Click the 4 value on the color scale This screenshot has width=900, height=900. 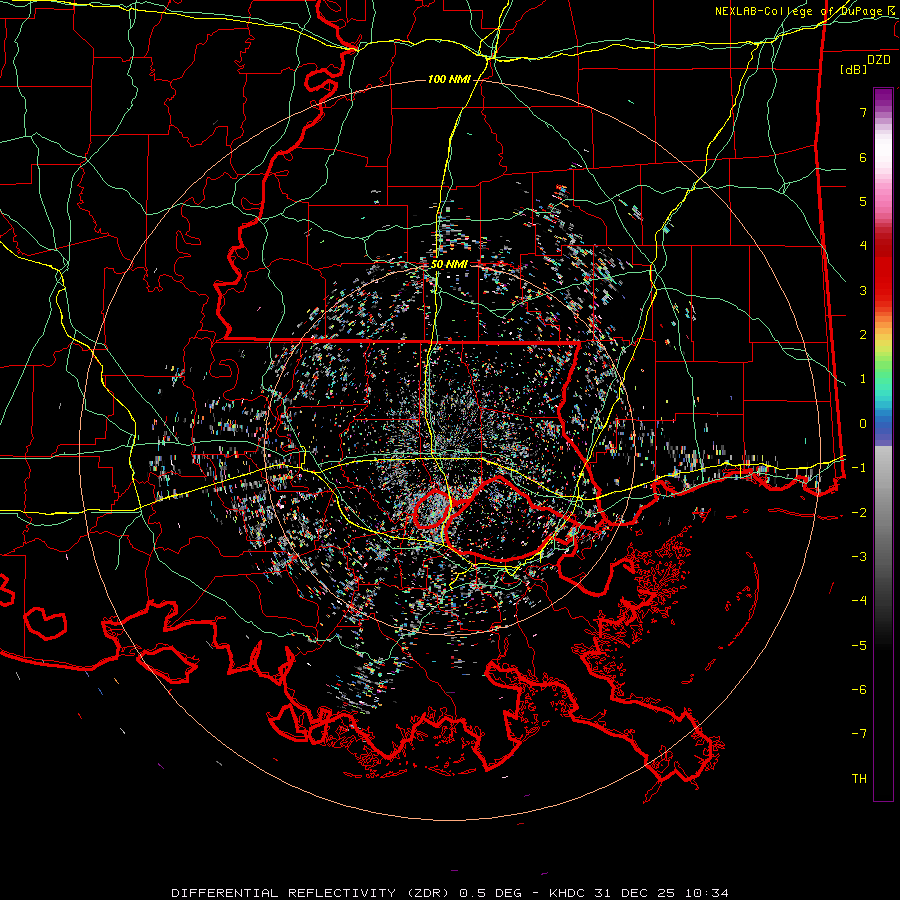click(x=863, y=246)
